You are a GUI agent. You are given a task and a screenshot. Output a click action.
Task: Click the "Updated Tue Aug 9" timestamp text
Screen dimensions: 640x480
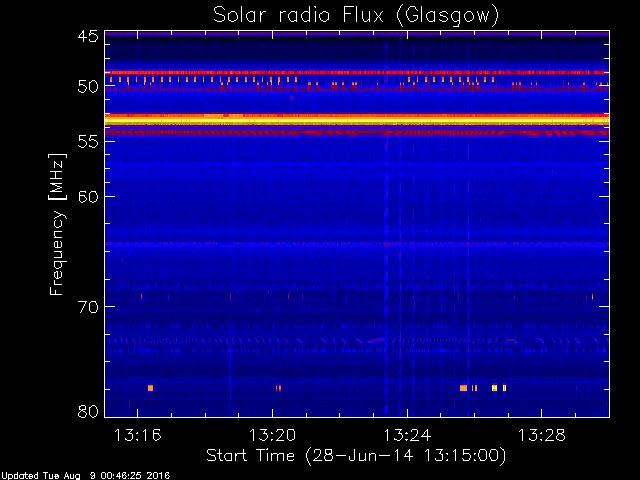pyautogui.click(x=85, y=476)
